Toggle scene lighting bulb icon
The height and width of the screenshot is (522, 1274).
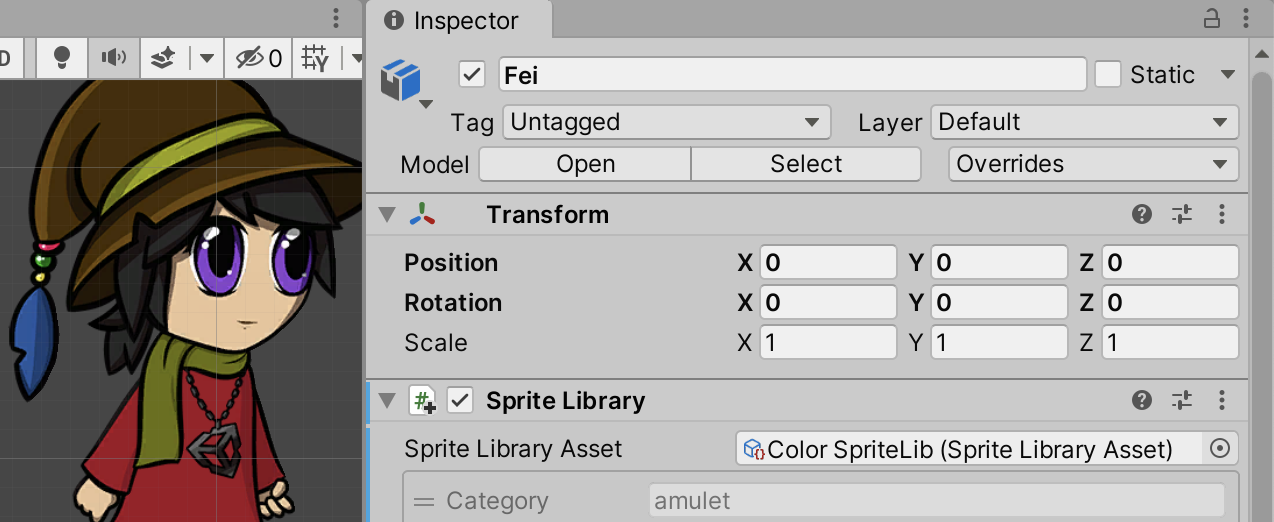[62, 58]
